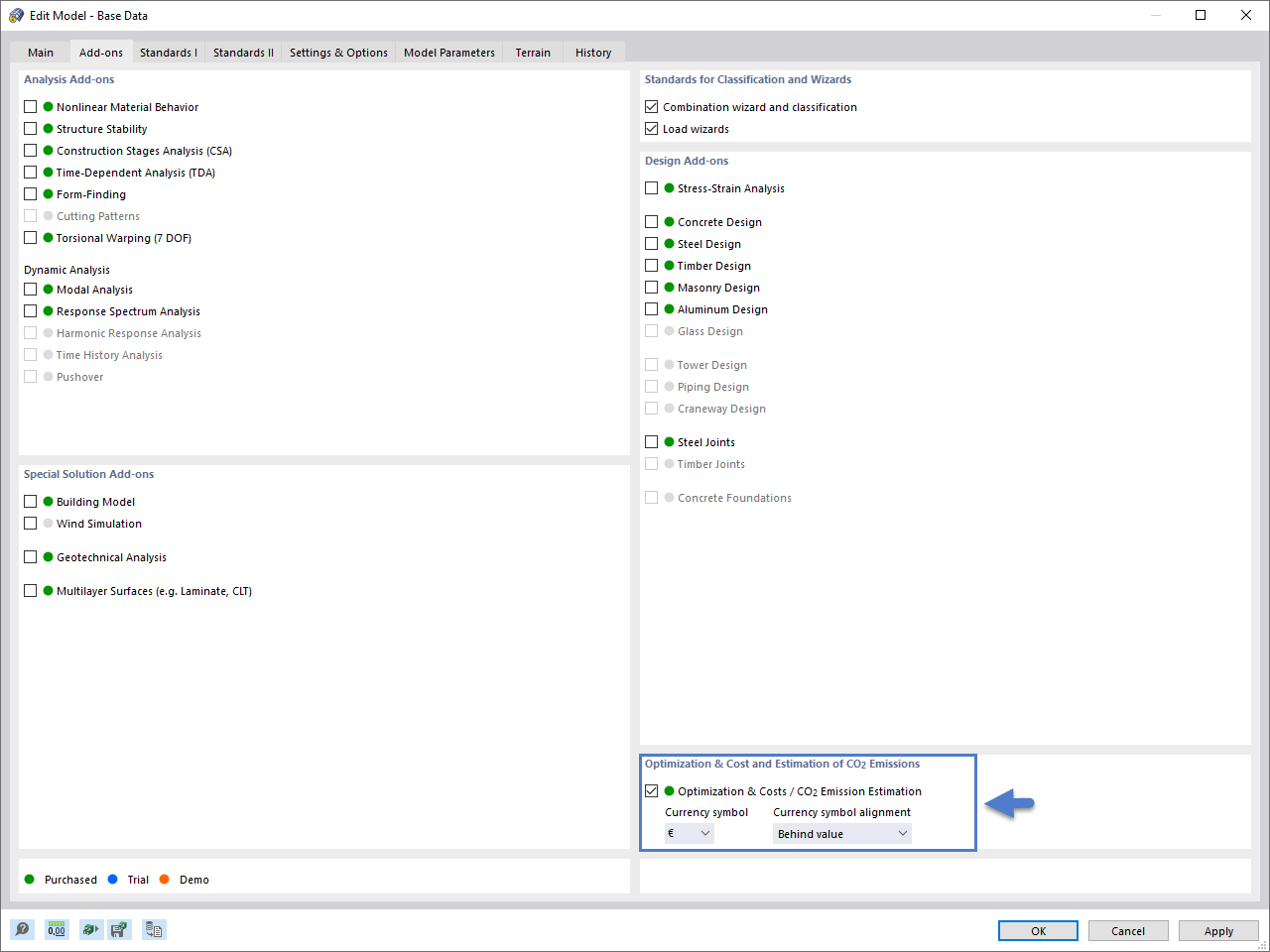Enable Geotechnical Analysis add-on
Image resolution: width=1270 pixels, height=952 pixels.
pyautogui.click(x=30, y=557)
